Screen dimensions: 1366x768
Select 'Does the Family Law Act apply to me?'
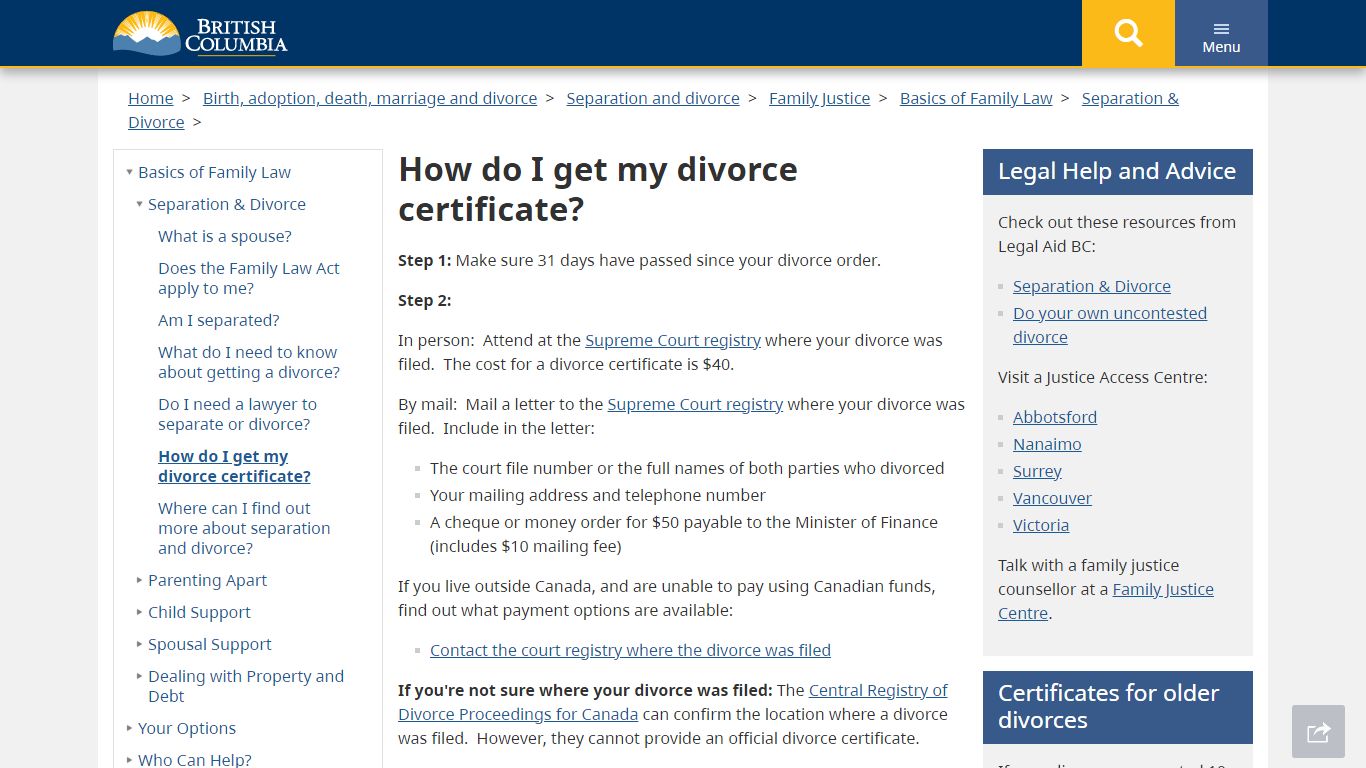point(249,278)
